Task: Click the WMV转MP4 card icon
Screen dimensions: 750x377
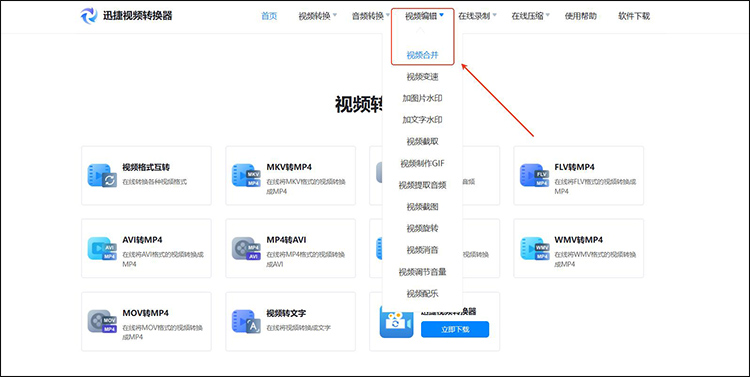Action: [534, 248]
